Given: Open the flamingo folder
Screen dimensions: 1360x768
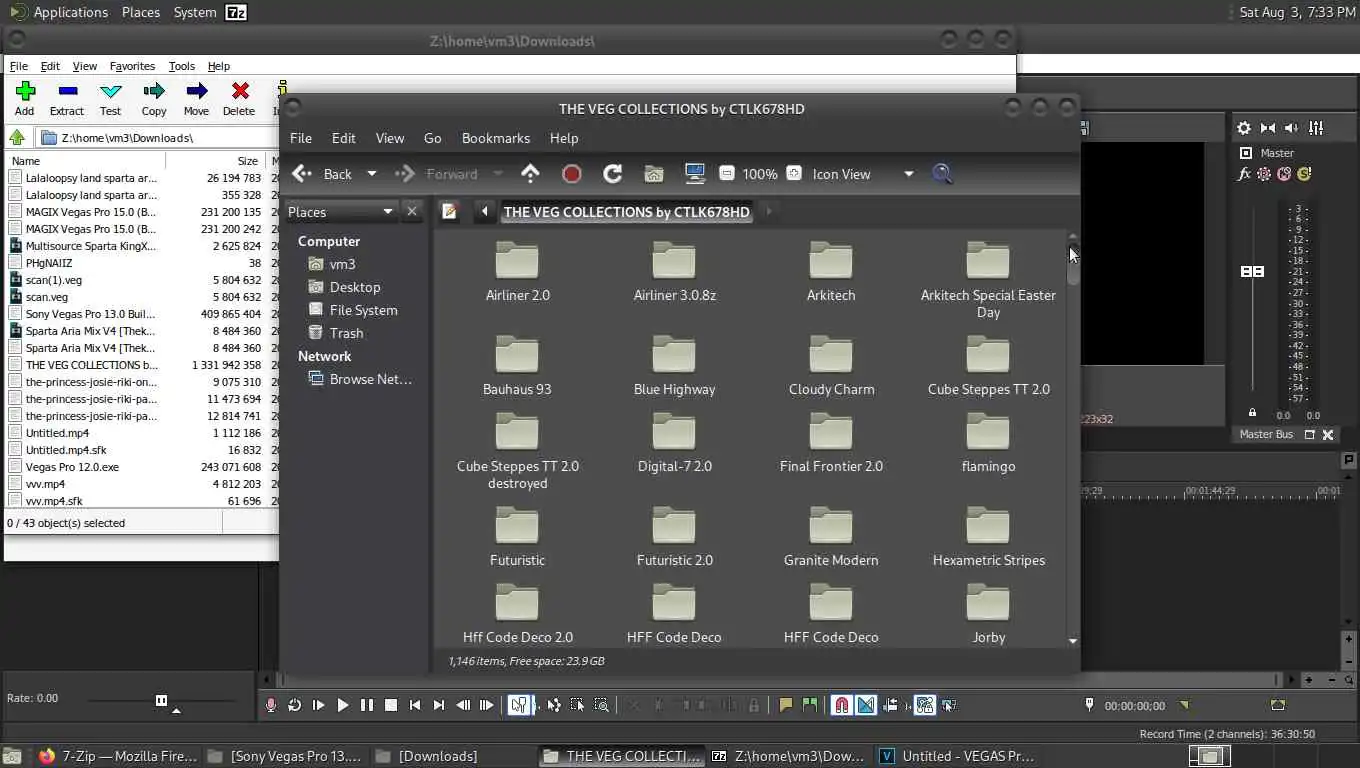Looking at the screenshot, I should 988,442.
